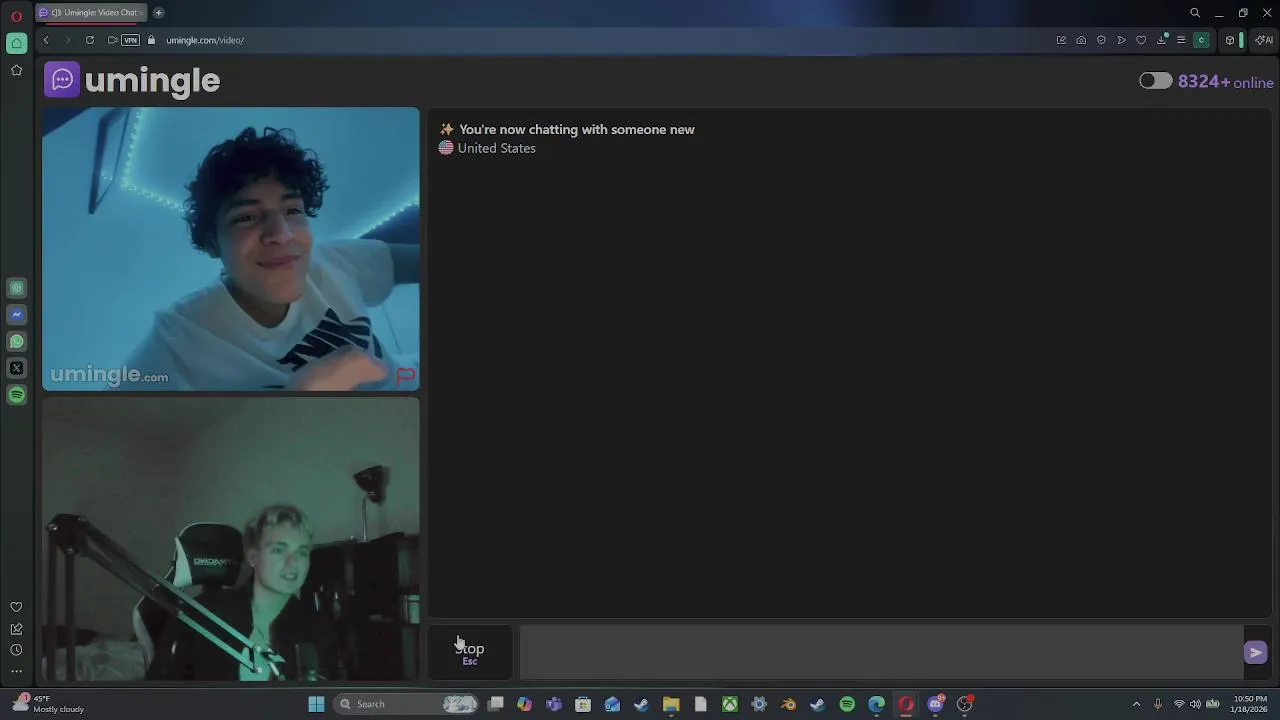Open File Explorer from the taskbar

[x=671, y=704]
